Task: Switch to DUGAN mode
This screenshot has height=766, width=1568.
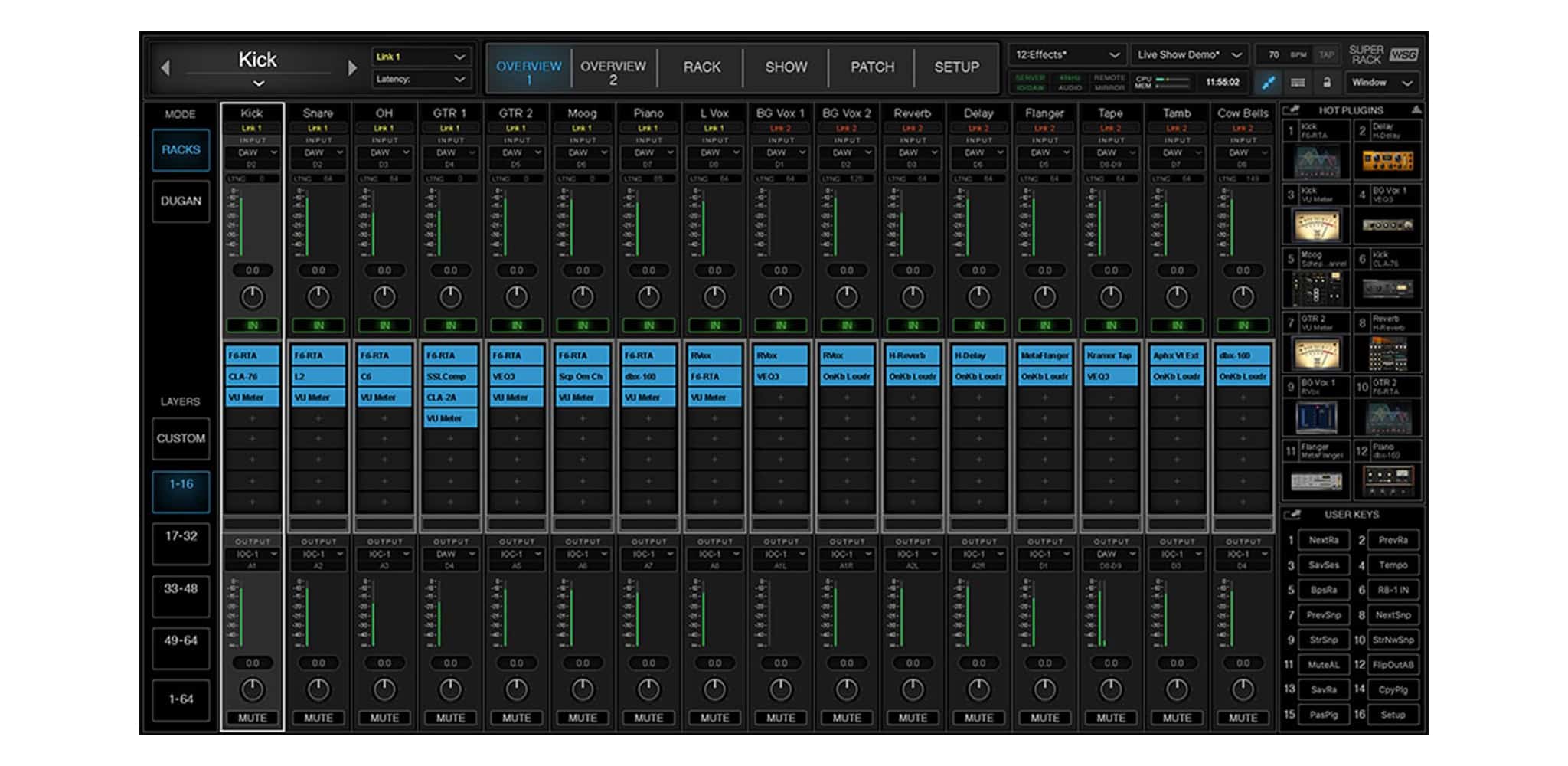Action: coord(181,201)
